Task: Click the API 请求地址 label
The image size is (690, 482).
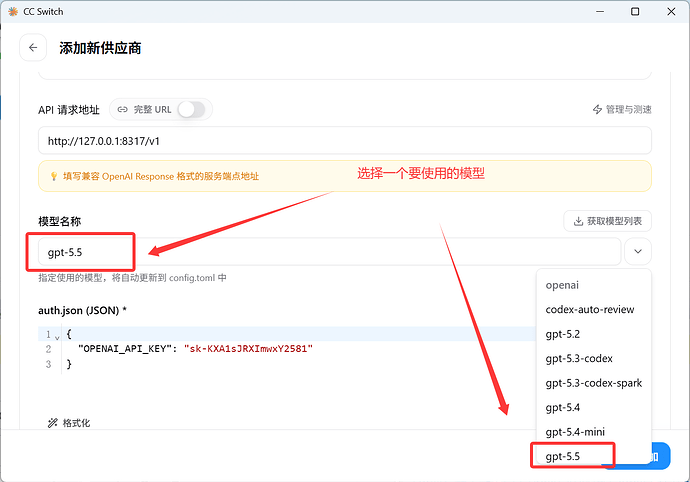Action: point(69,110)
